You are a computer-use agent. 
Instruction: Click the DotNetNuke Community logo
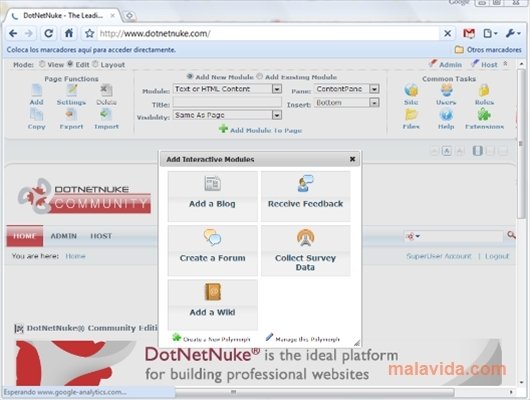point(84,196)
